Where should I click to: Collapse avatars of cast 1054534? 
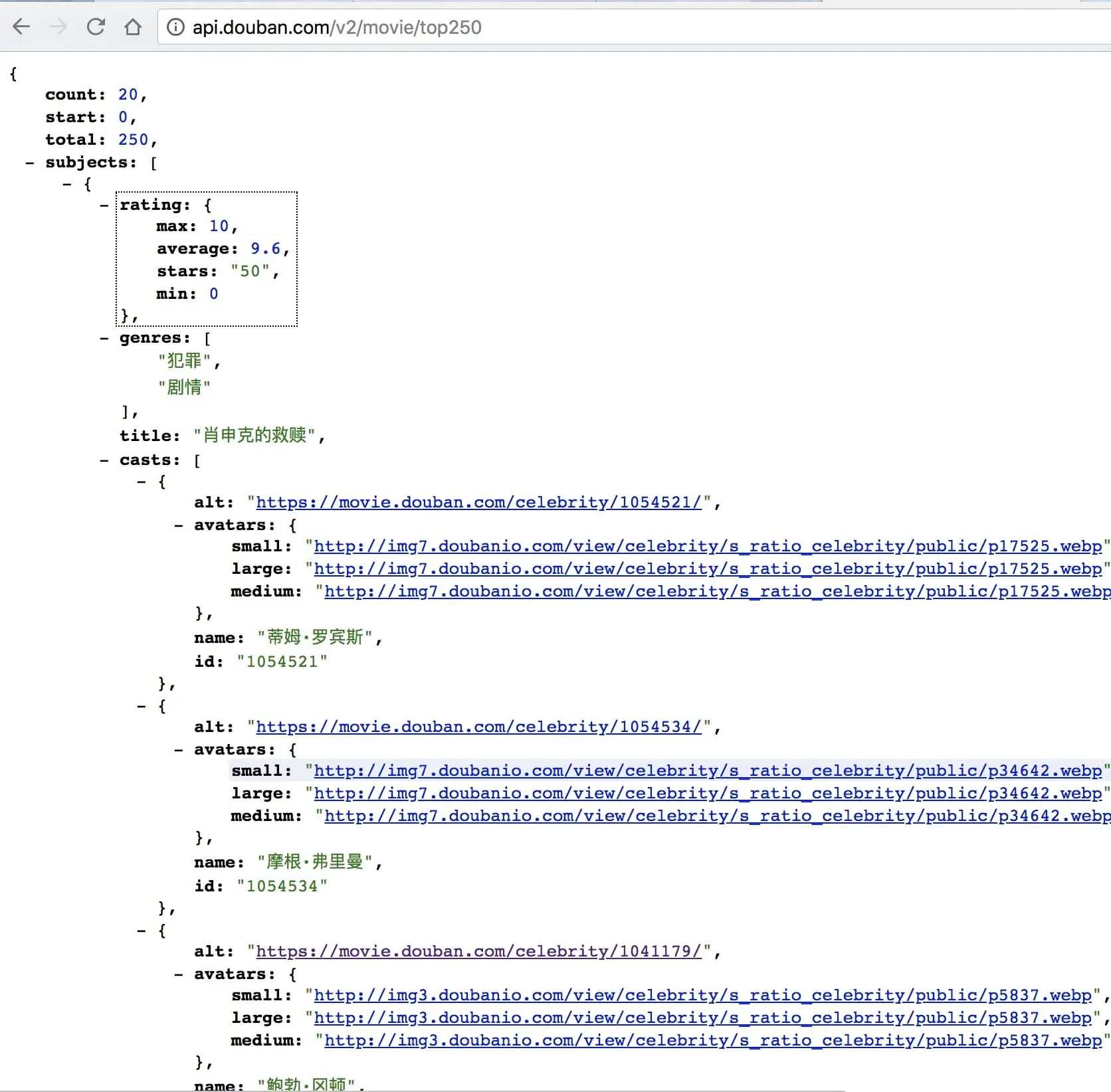[x=178, y=750]
